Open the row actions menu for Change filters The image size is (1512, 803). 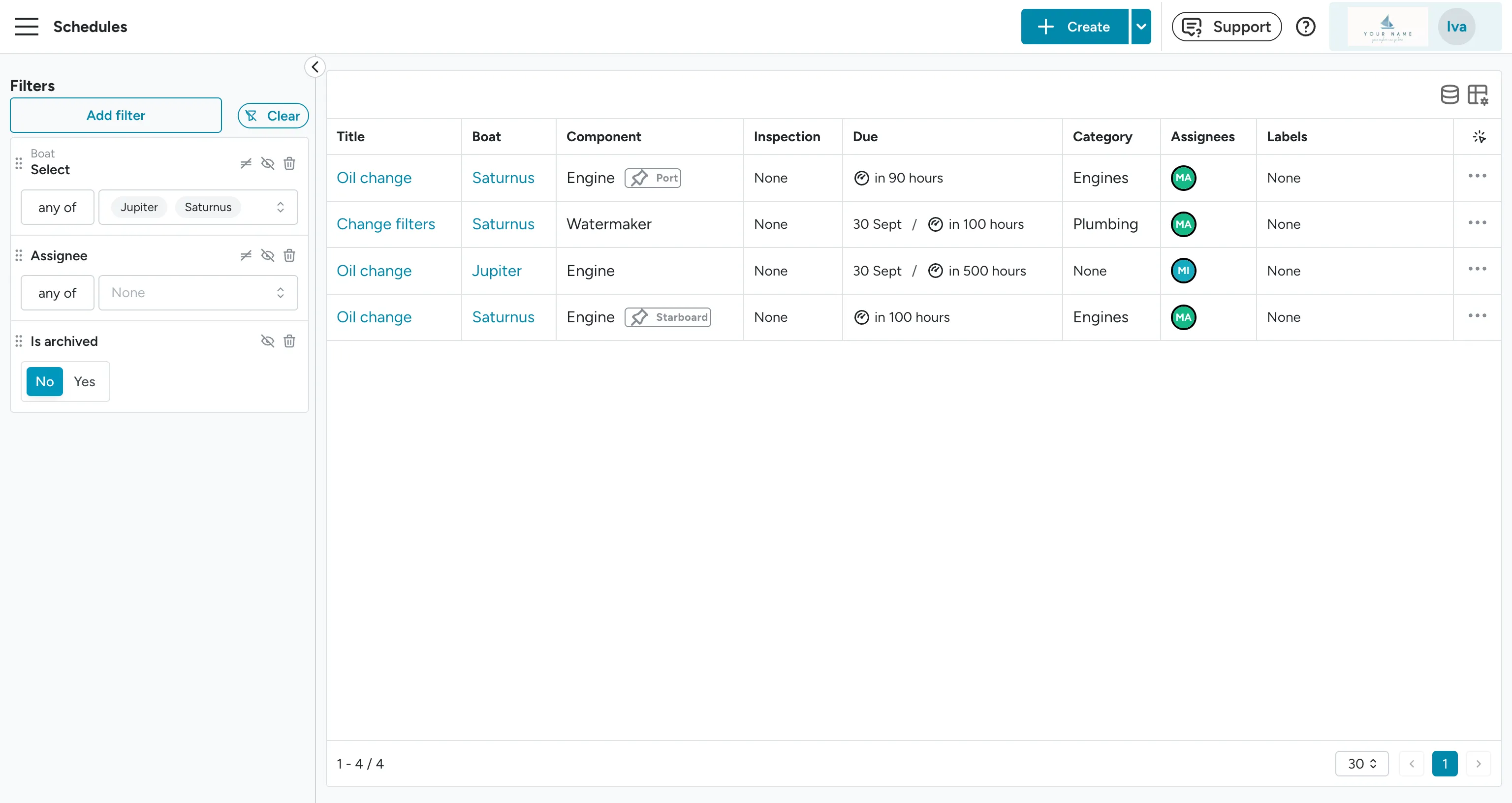pyautogui.click(x=1478, y=223)
